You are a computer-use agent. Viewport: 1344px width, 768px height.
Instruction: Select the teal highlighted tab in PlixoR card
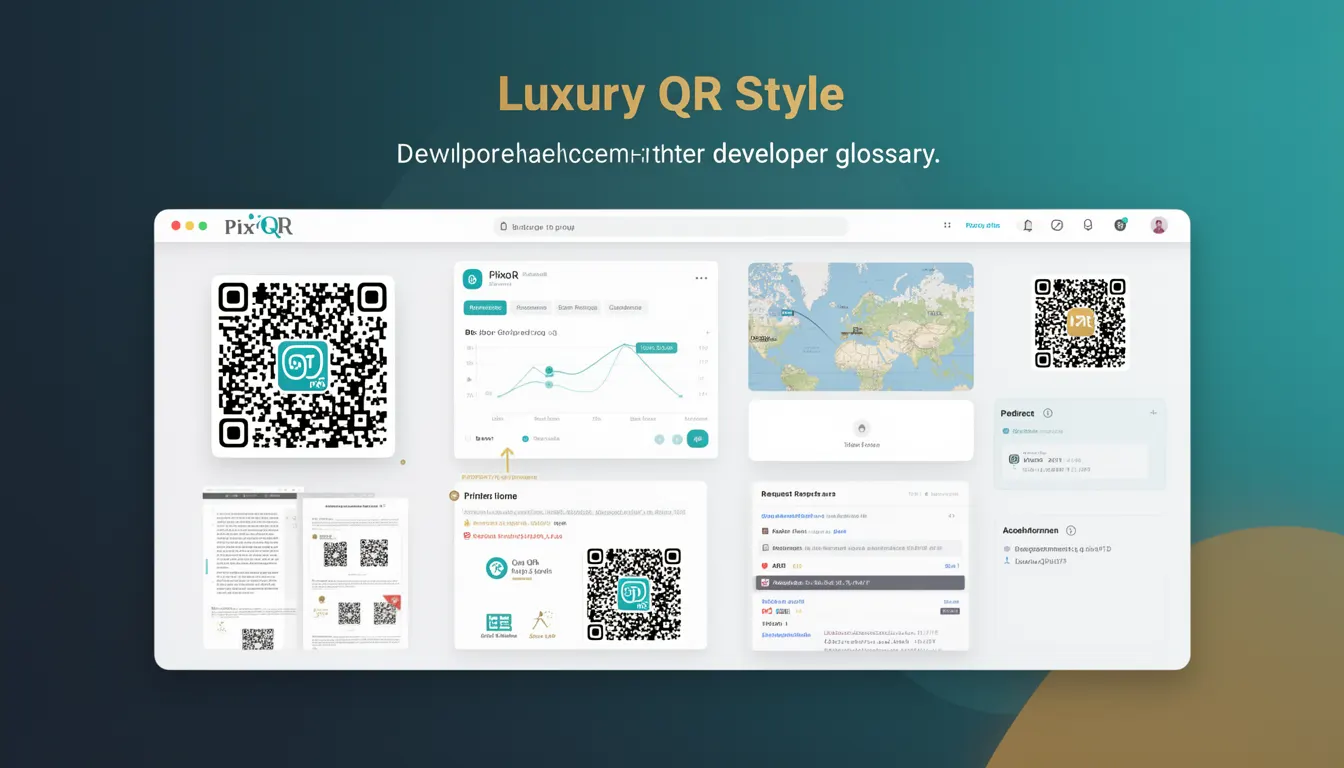[485, 308]
